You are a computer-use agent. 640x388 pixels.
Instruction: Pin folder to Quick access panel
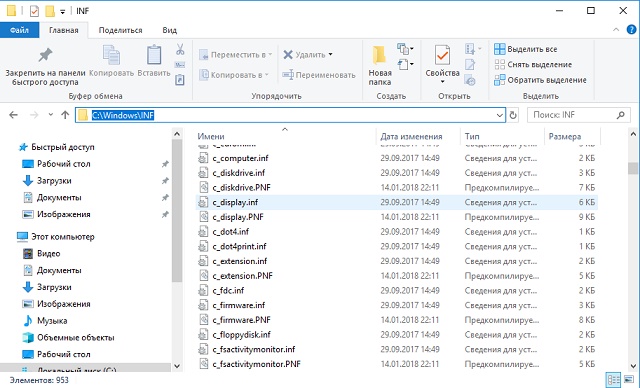tap(45, 65)
